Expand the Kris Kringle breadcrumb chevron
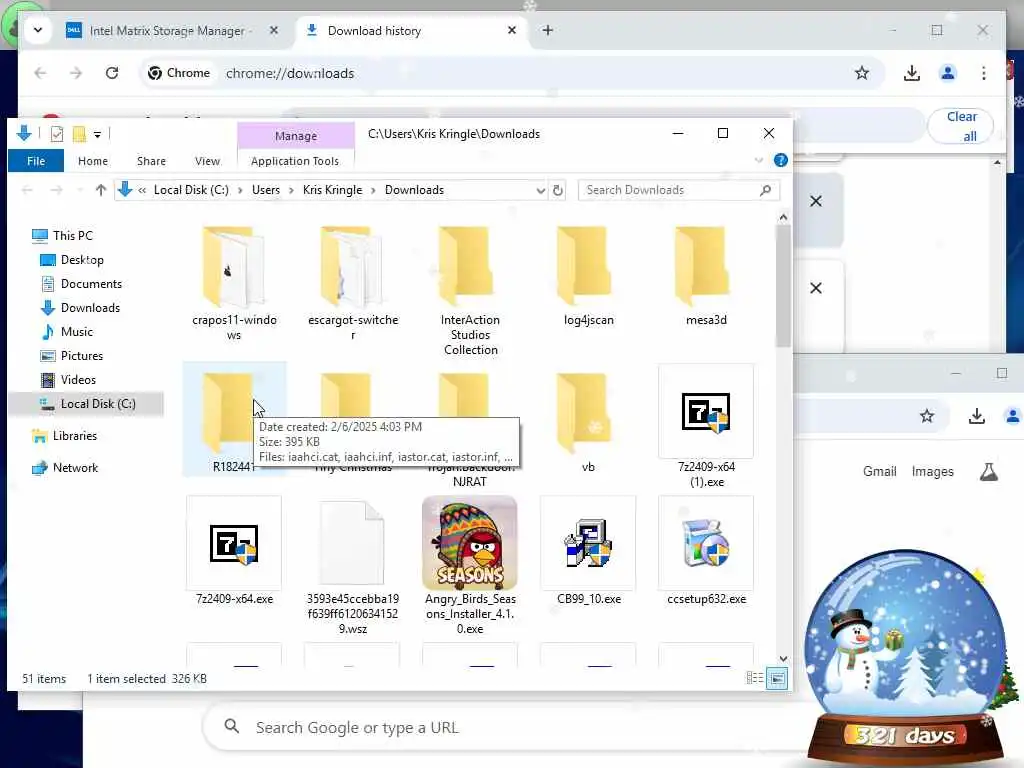This screenshot has width=1024, height=768. 373,190
